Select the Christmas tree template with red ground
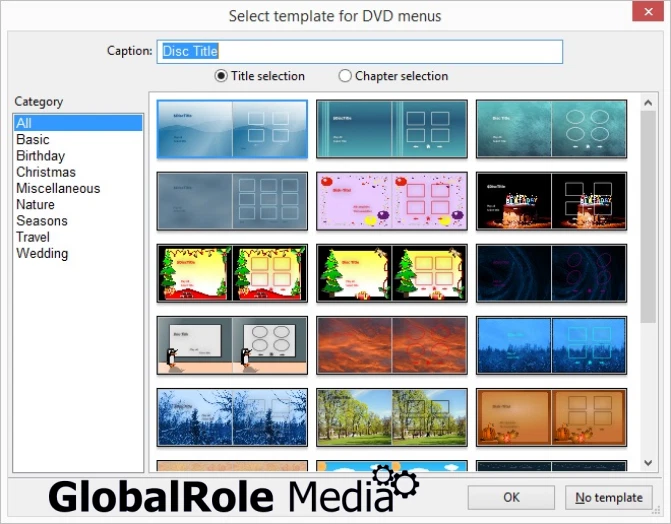The width and height of the screenshot is (671, 524). pyautogui.click(x=232, y=273)
